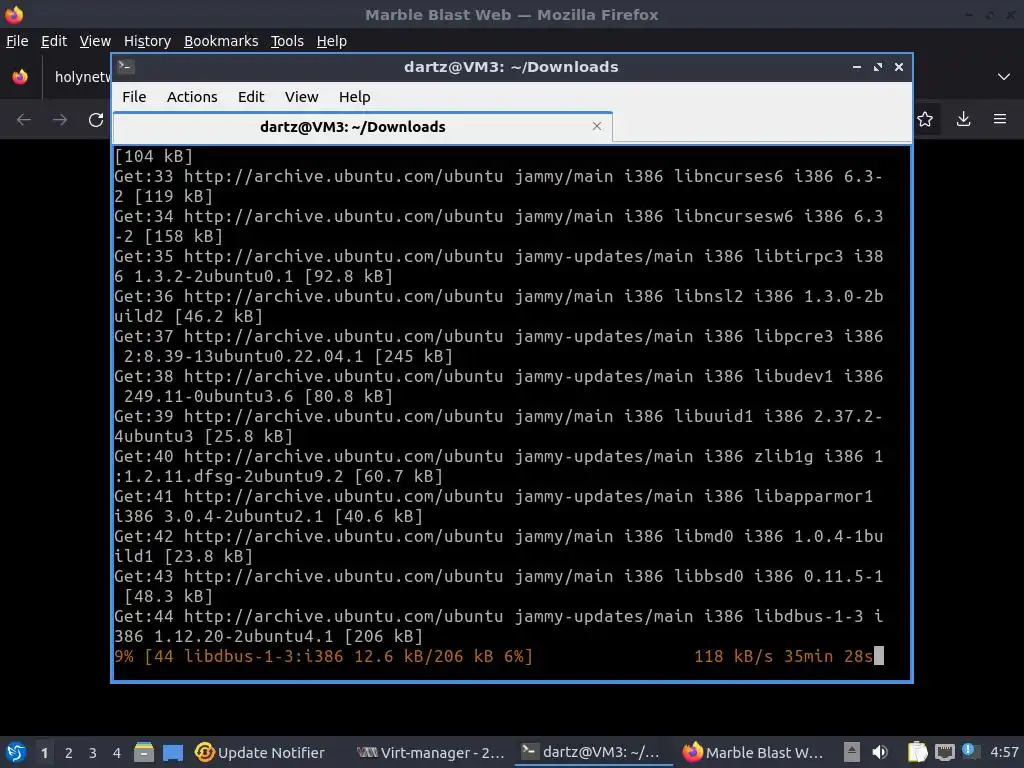Screen dimensions: 1024x768
Task: Open Firefox Help menu
Action: tap(331, 40)
